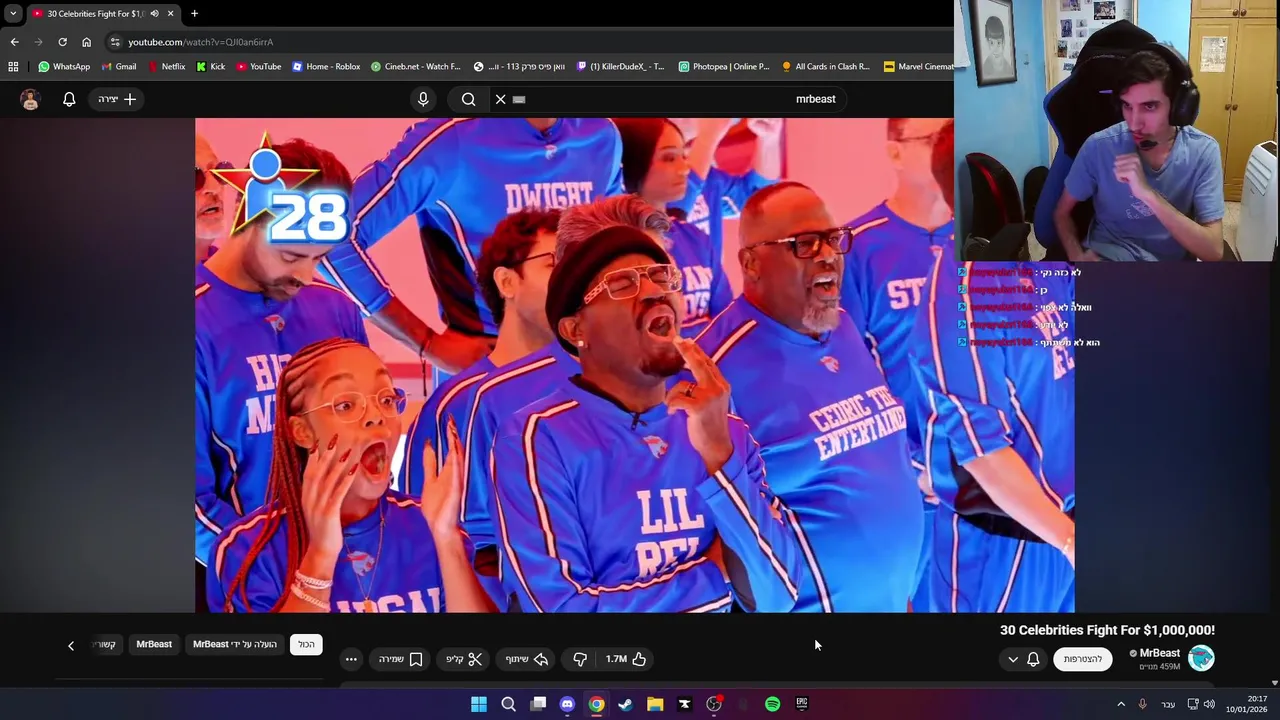Select the MrBeast filter chip

[154, 644]
